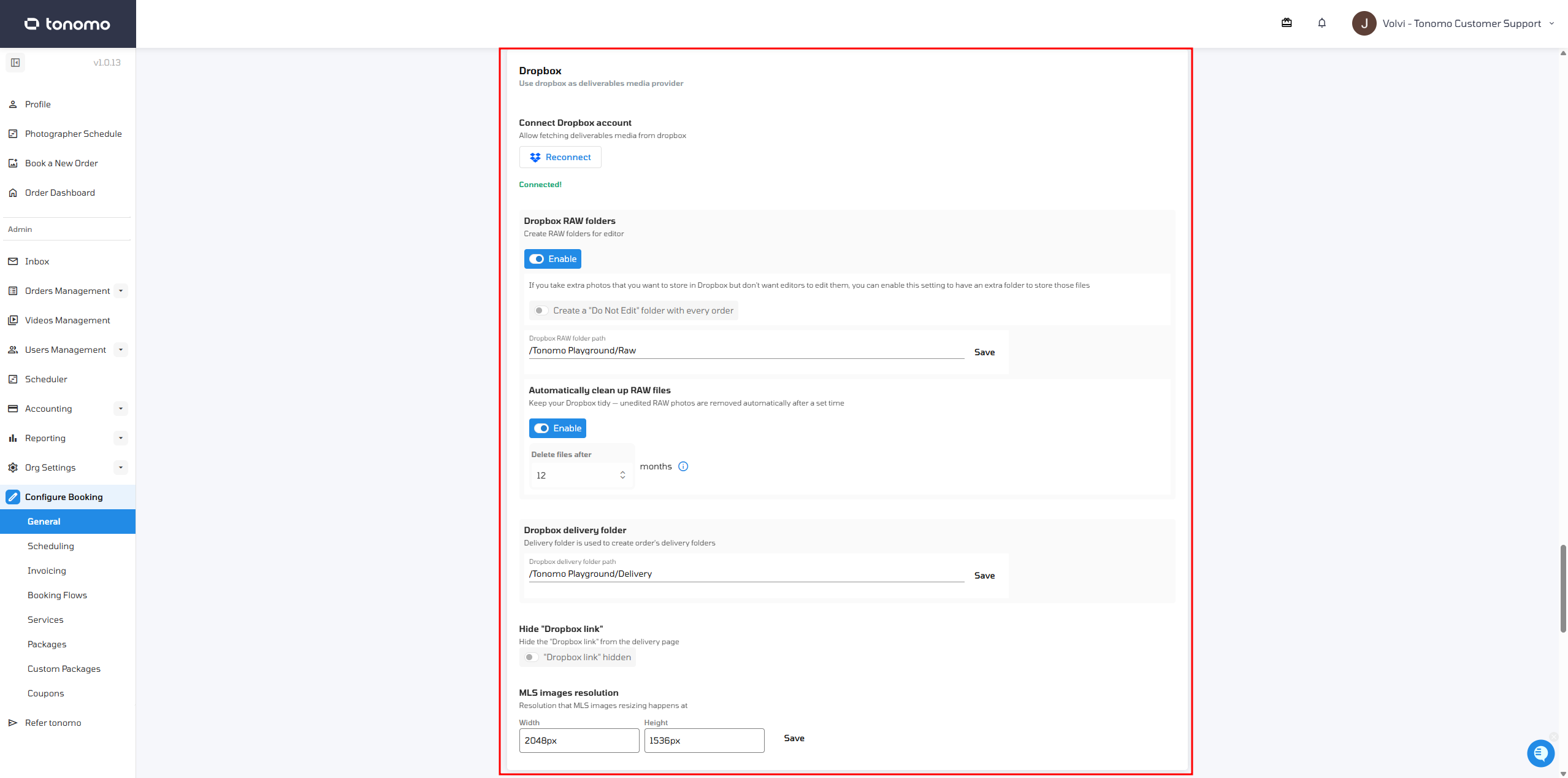Expand the Accounting submenu arrow
1568x778 pixels.
click(x=121, y=409)
